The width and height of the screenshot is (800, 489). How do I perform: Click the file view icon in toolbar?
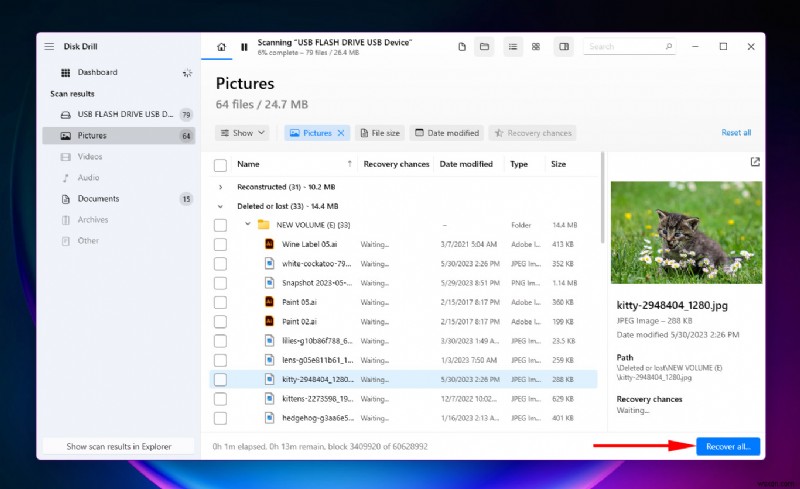coord(462,47)
